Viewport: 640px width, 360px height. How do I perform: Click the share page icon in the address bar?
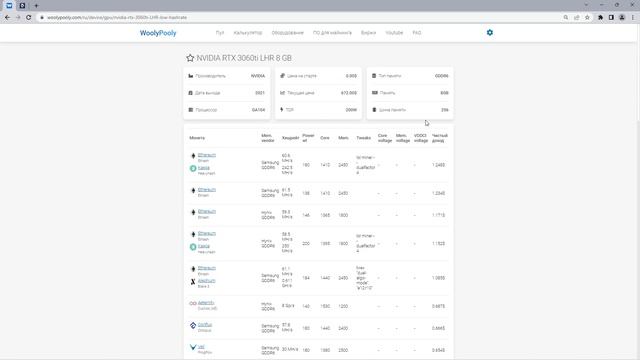click(x=577, y=18)
